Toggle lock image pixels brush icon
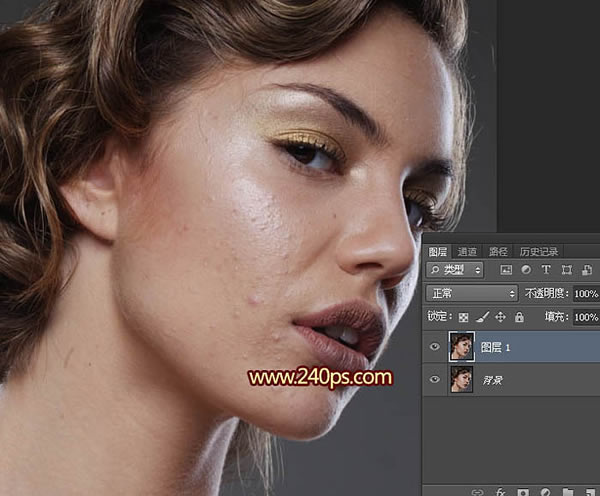The width and height of the screenshot is (600, 496). click(x=482, y=317)
